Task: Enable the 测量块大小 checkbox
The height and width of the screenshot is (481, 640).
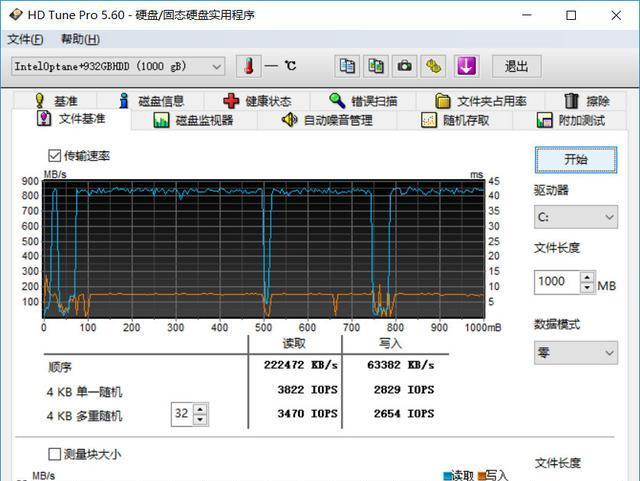Action: (54, 454)
